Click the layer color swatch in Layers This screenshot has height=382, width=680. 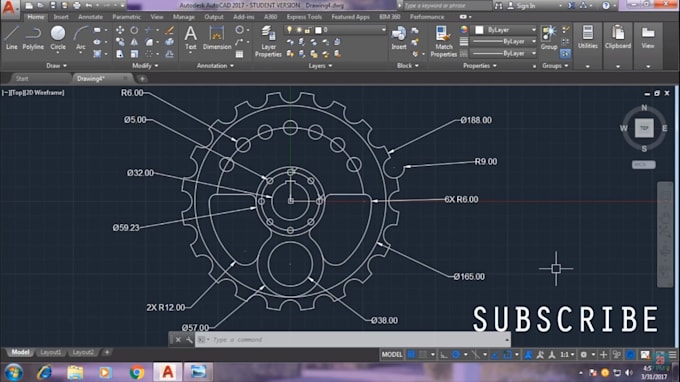point(318,30)
